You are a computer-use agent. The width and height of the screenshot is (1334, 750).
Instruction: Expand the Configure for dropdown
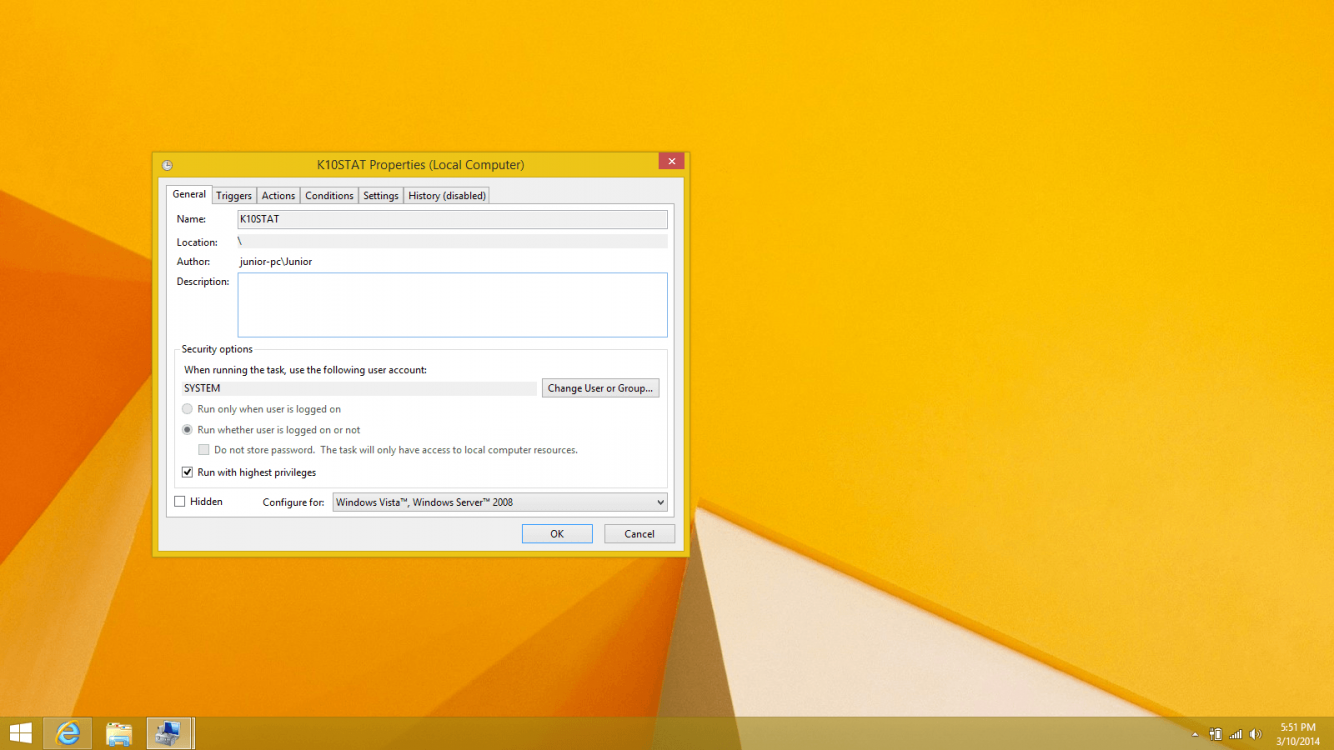[500, 502]
